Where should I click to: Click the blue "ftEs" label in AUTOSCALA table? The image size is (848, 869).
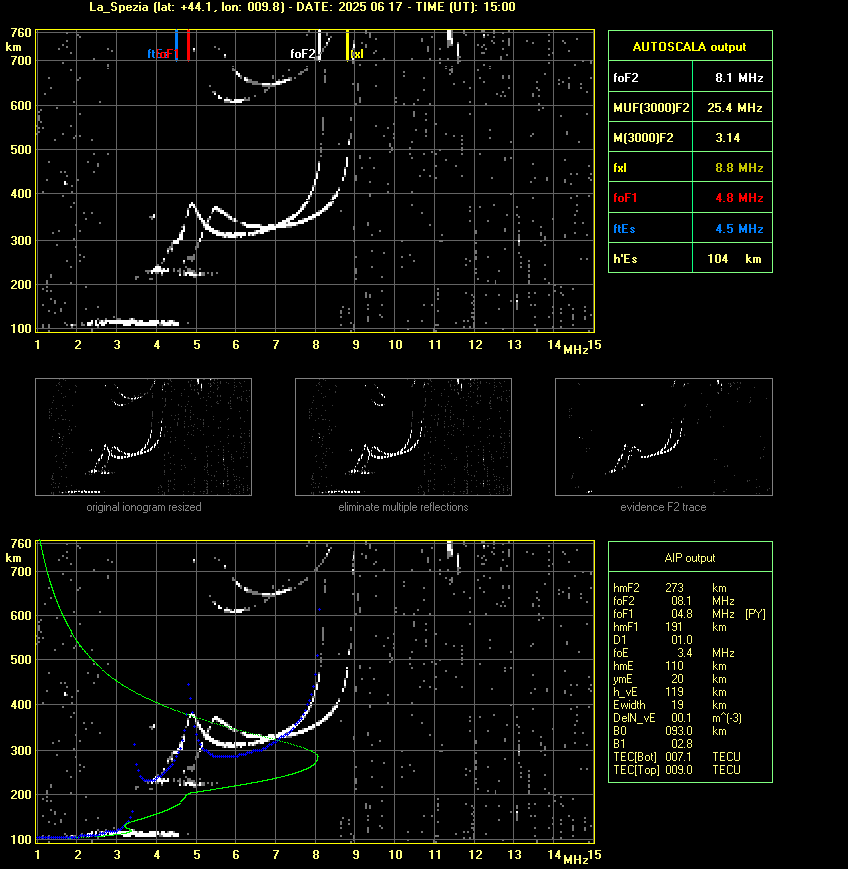pyautogui.click(x=624, y=229)
